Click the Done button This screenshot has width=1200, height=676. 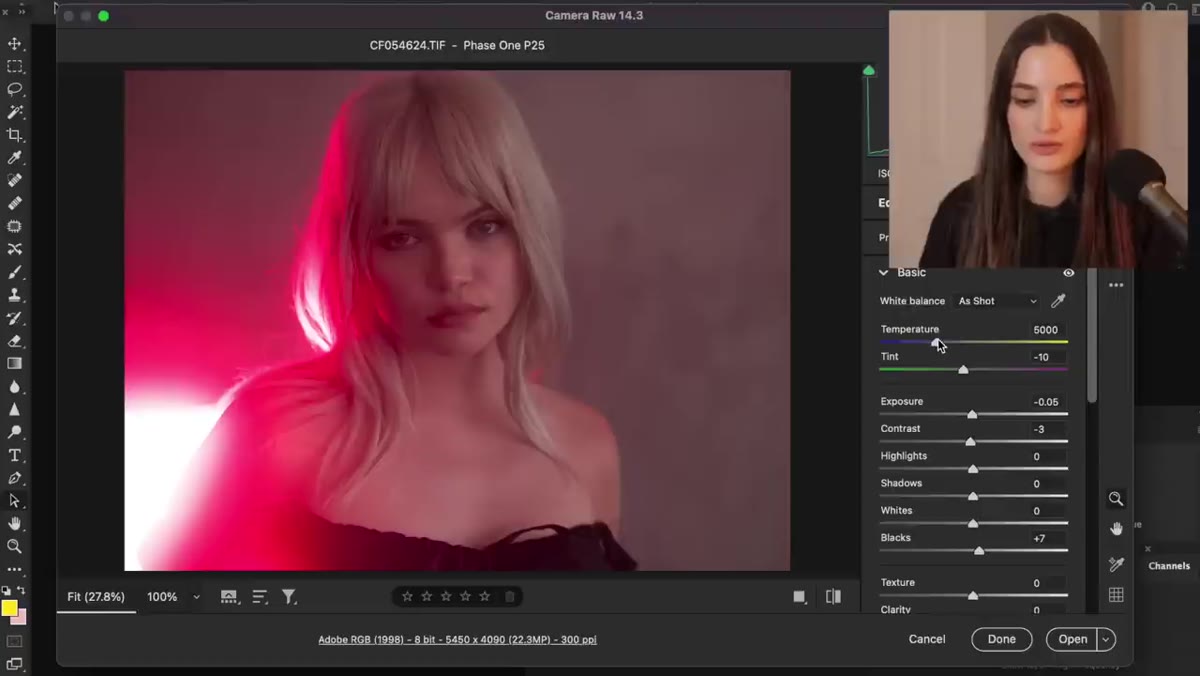(1002, 639)
